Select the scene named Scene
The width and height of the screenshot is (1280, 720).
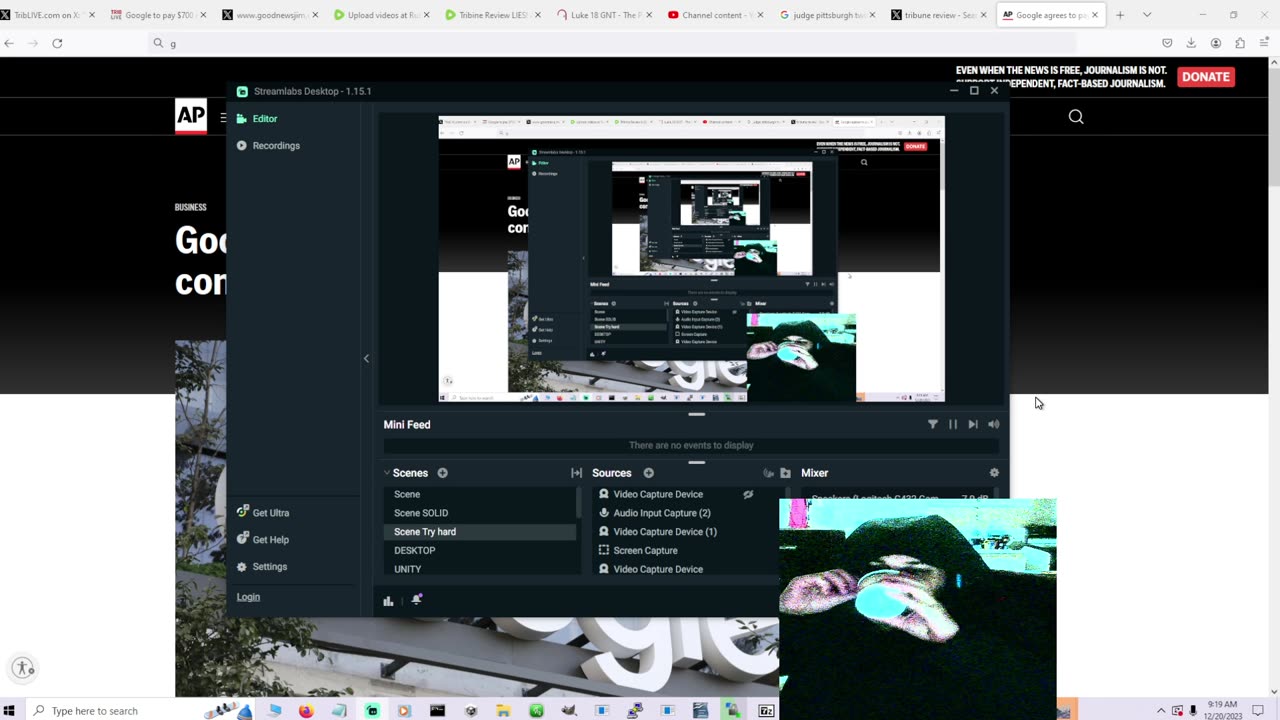[407, 494]
